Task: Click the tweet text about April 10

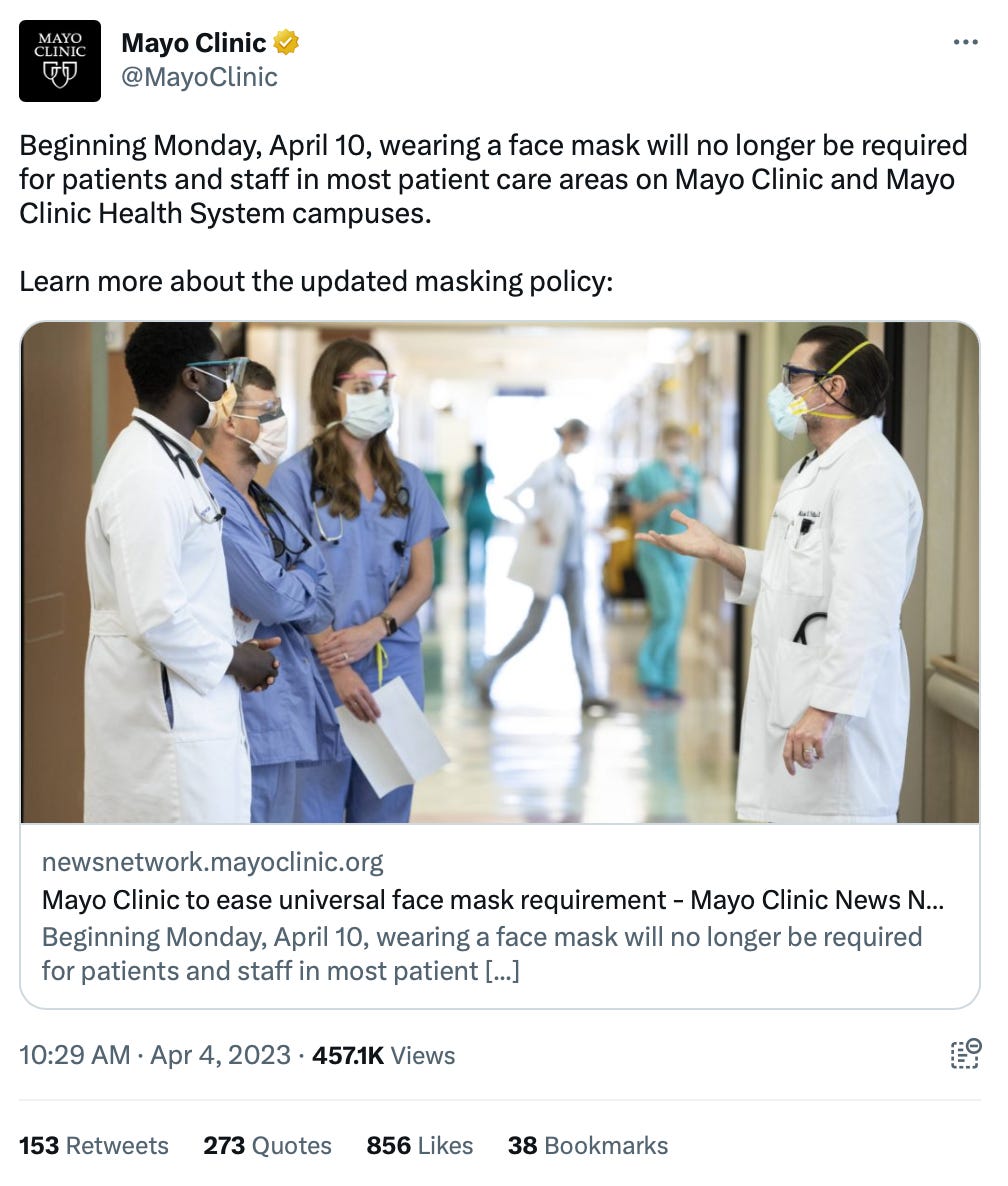Action: [x=493, y=179]
